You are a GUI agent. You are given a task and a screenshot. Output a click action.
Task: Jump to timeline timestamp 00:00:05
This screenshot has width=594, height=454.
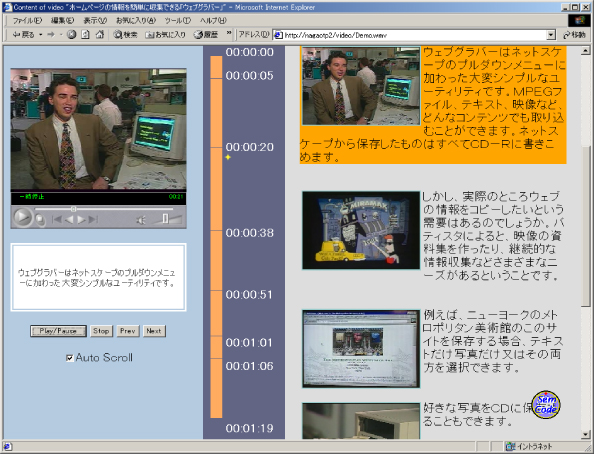point(250,76)
